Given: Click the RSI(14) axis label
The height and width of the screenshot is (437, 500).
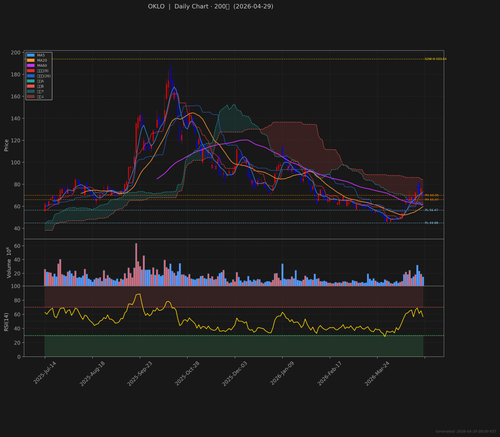Looking at the screenshot, I should tap(6, 322).
